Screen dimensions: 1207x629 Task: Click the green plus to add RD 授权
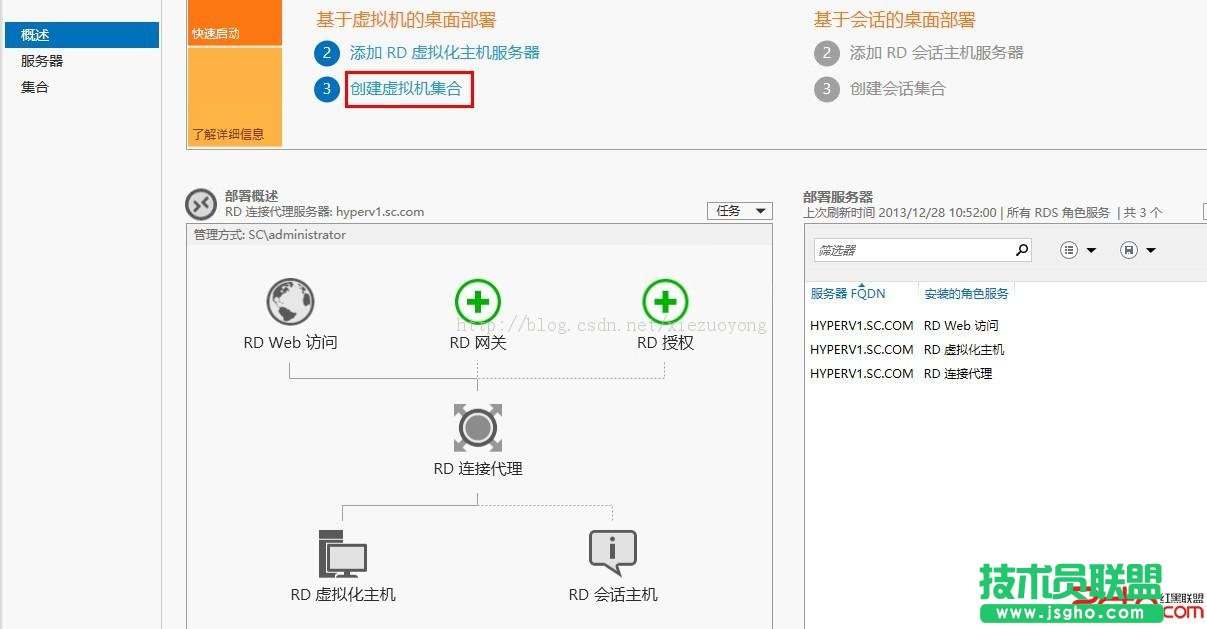[664, 302]
